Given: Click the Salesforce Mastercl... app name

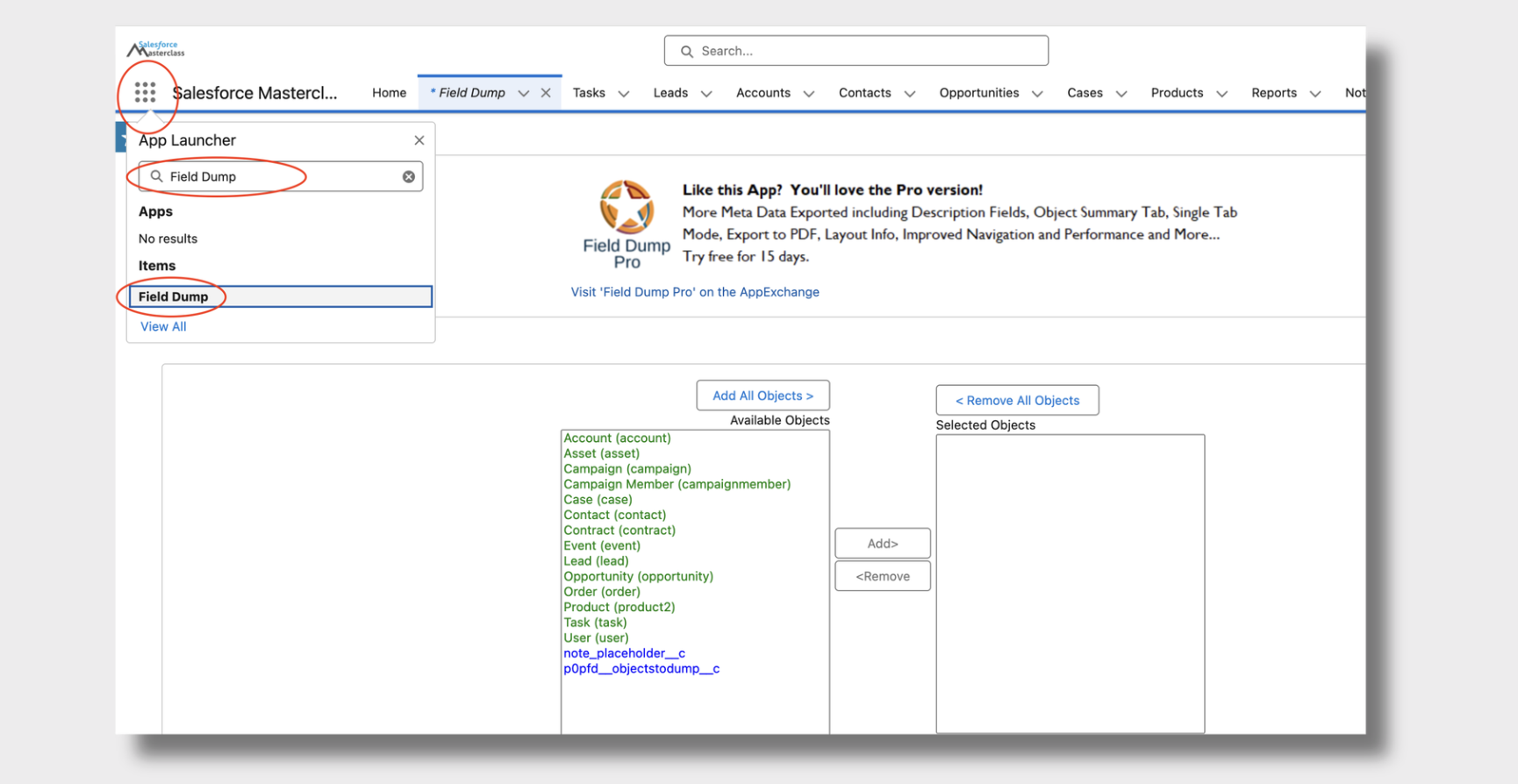Looking at the screenshot, I should pyautogui.click(x=254, y=93).
